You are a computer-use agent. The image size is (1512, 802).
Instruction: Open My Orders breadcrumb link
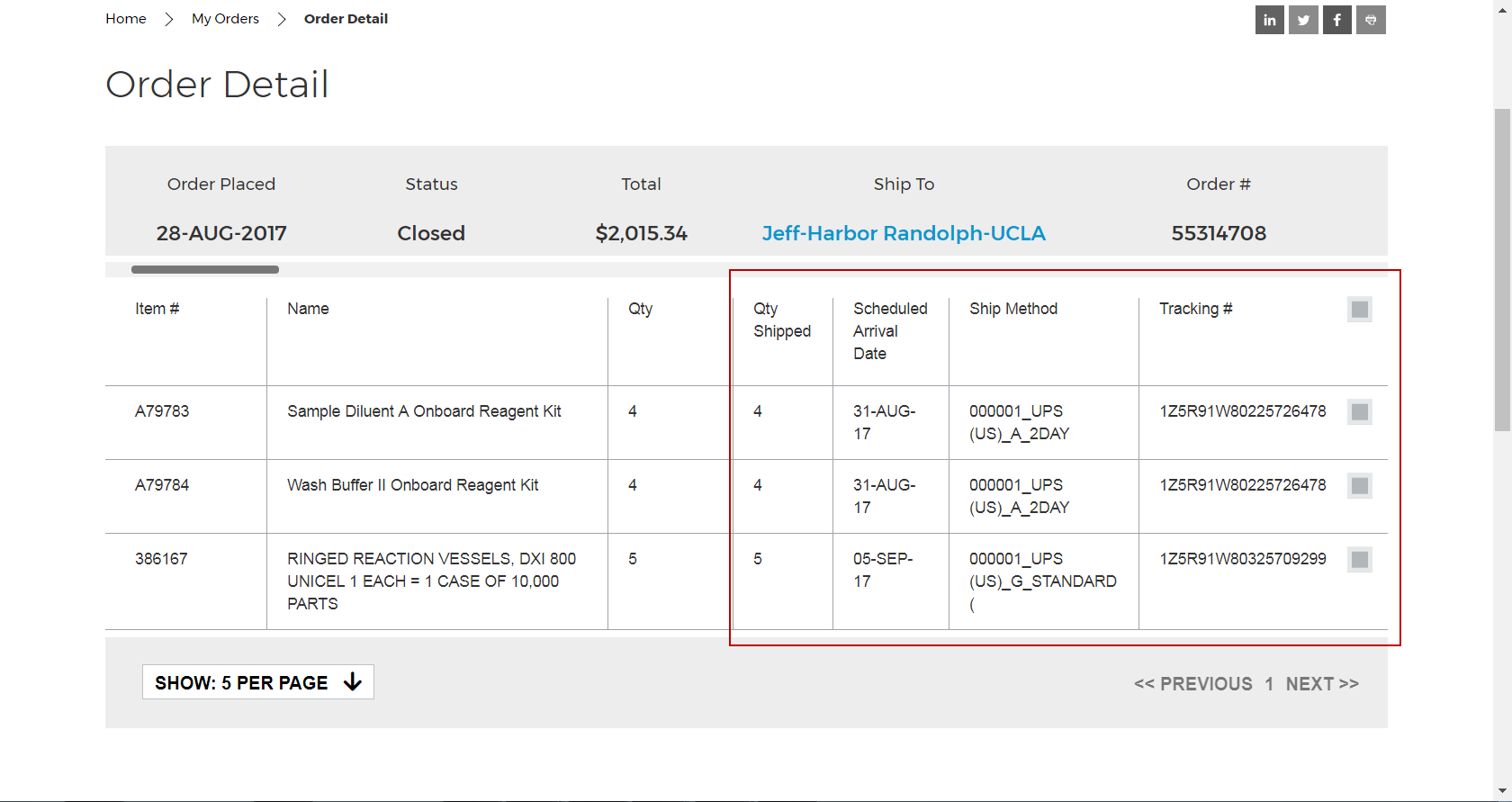225,19
